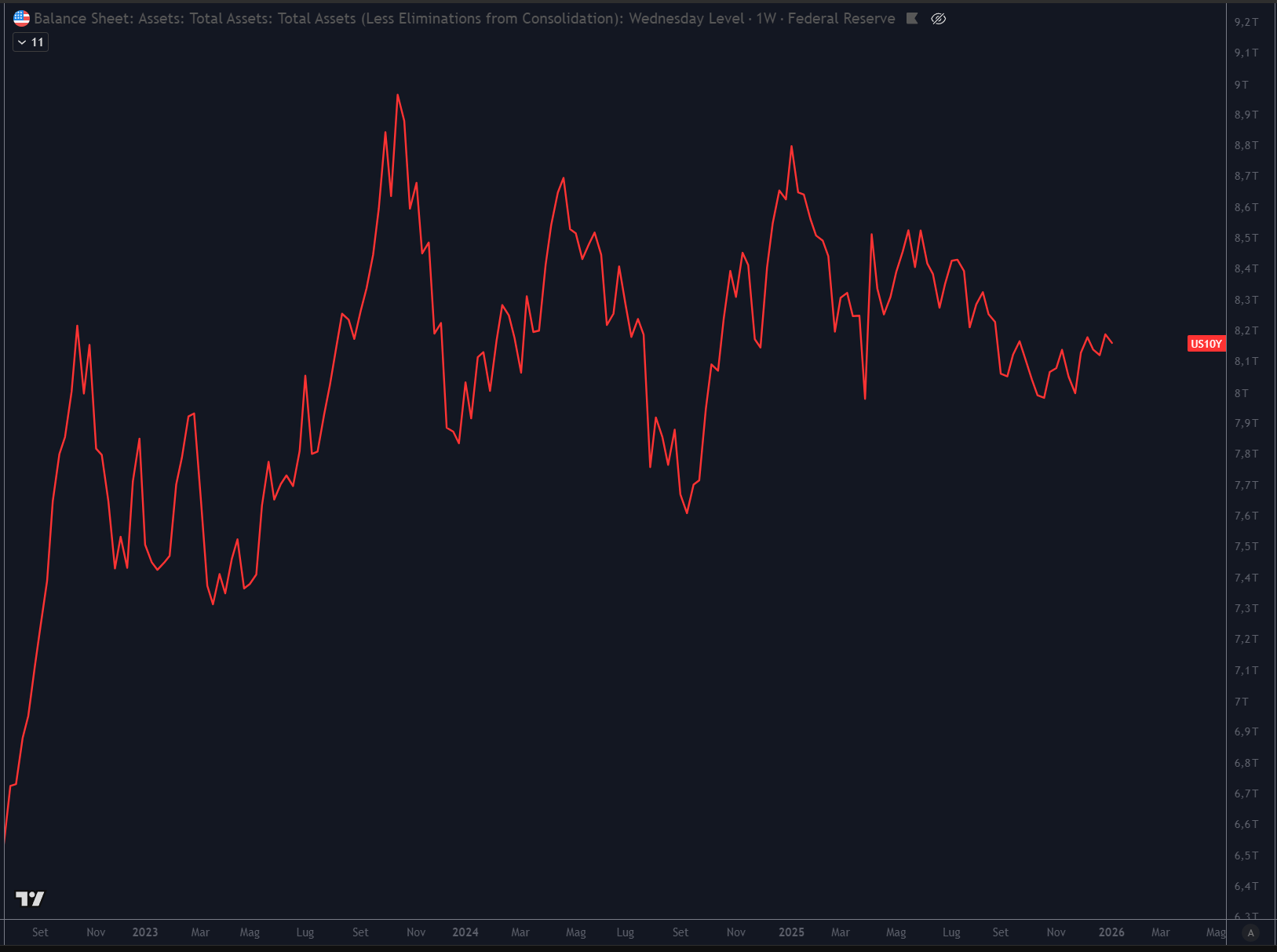Click the 2023 label on time axis
This screenshot has width=1277, height=952.
145,932
